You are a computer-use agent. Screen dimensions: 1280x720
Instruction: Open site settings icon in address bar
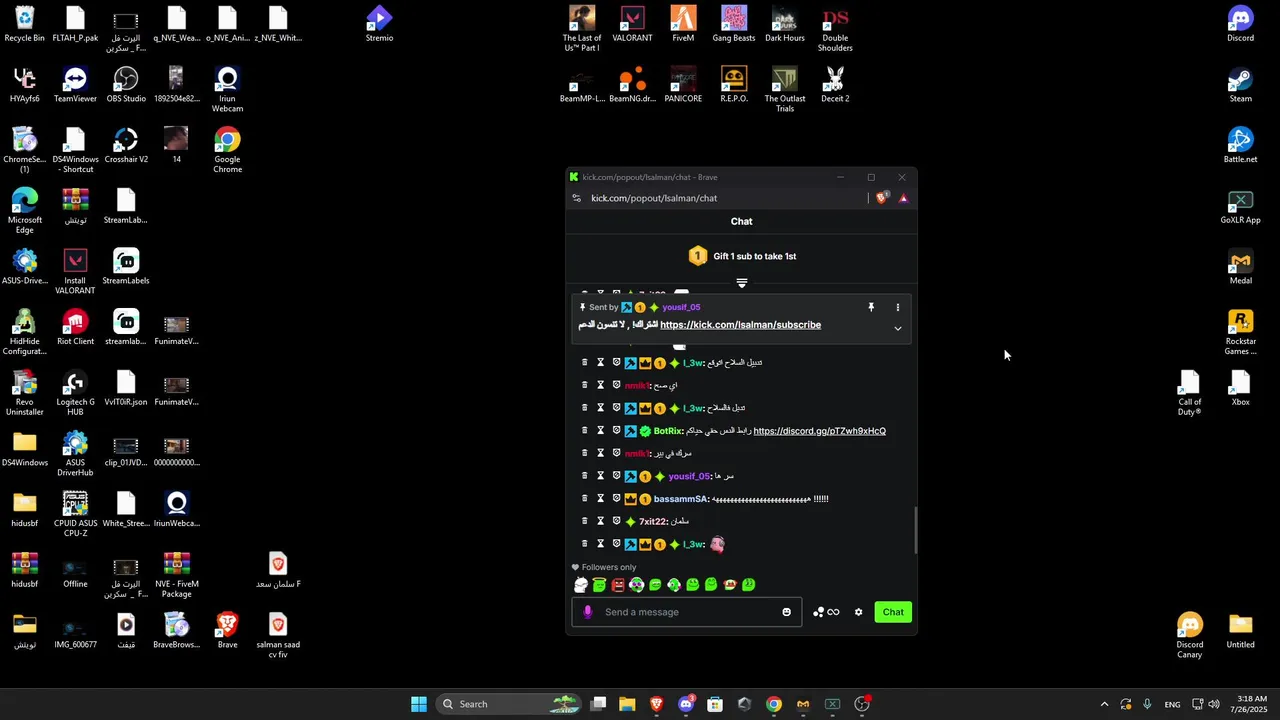coord(576,198)
